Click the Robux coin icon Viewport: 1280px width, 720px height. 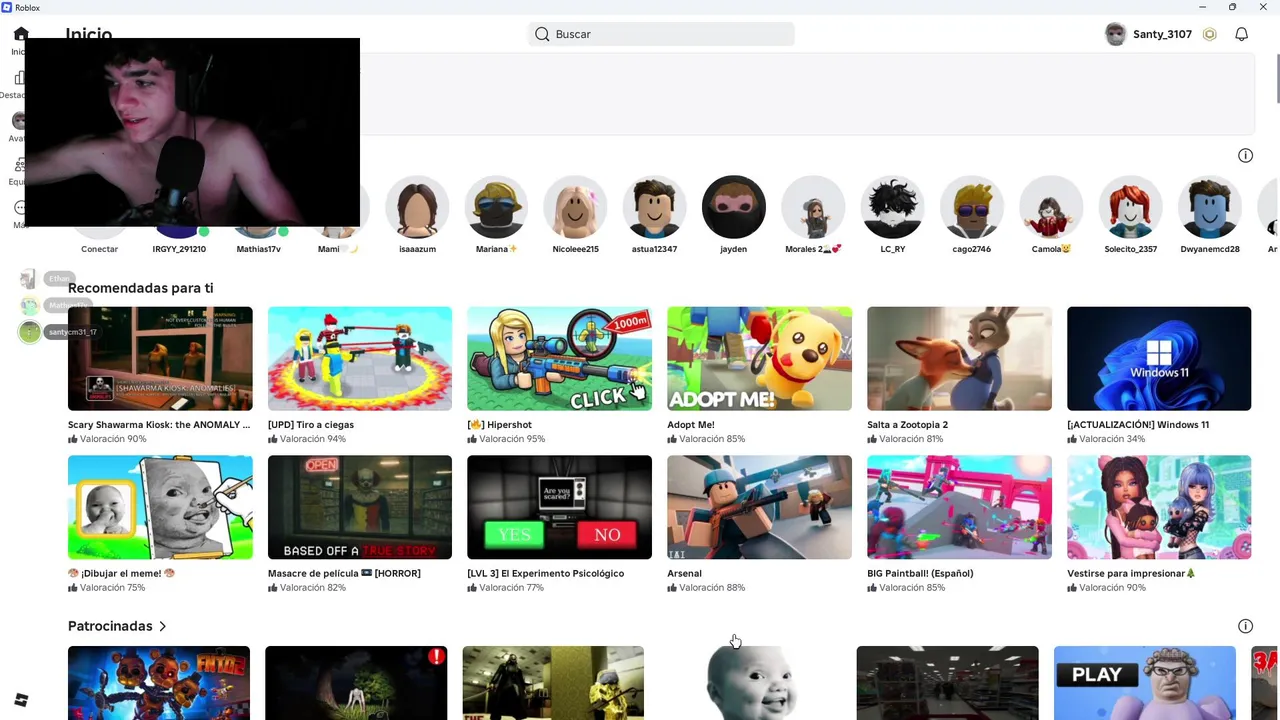[x=1209, y=34]
